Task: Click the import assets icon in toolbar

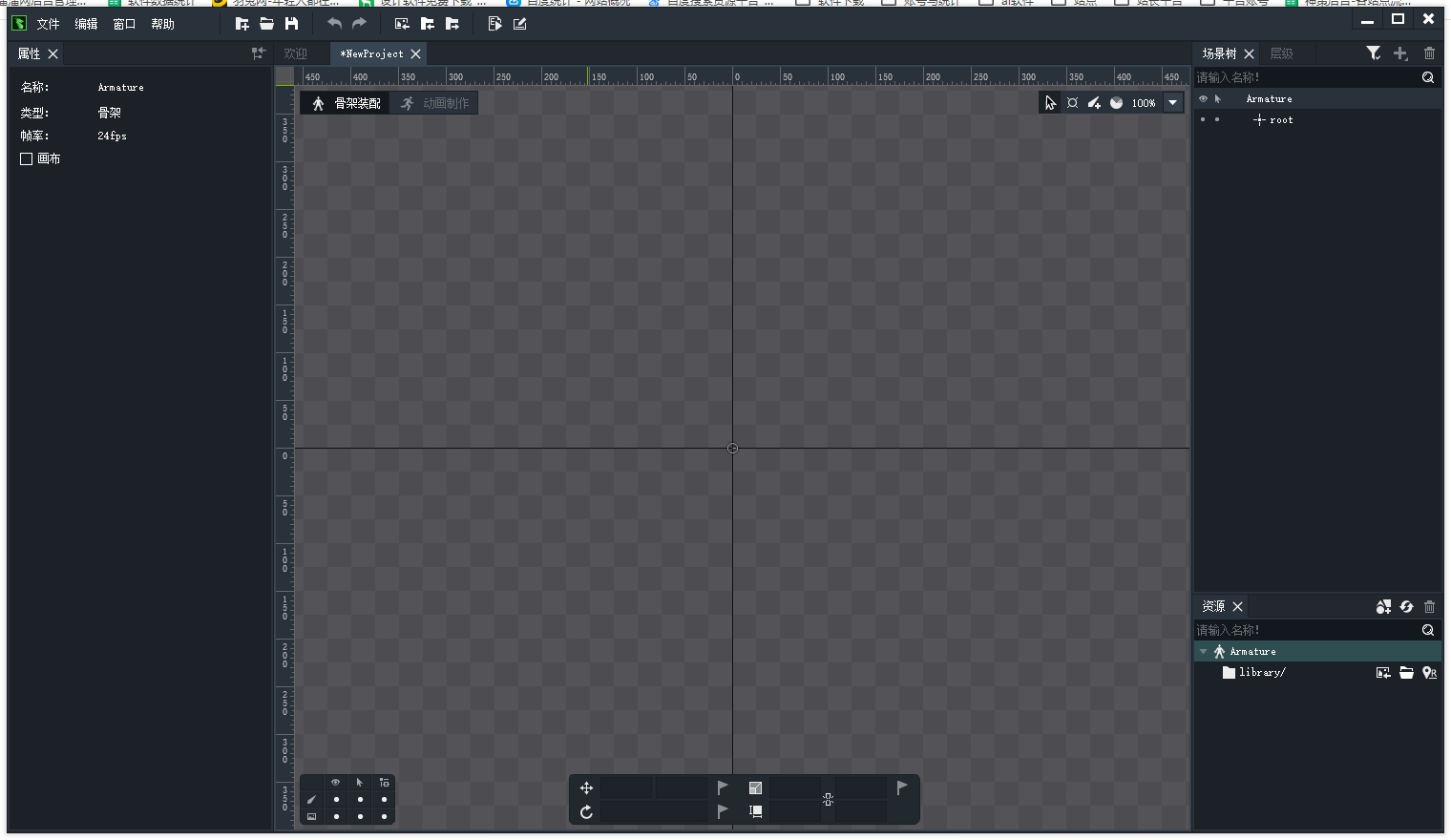Action: pyautogui.click(x=402, y=24)
